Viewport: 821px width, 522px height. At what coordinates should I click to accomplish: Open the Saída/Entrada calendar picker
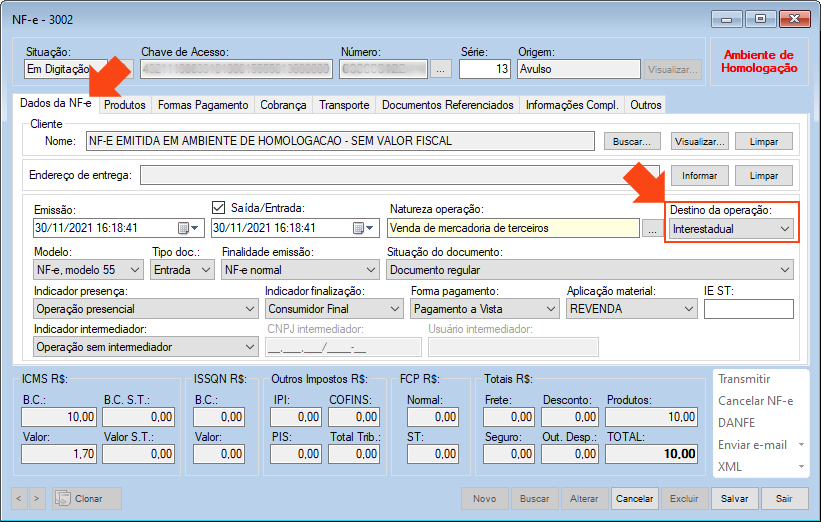(x=358, y=228)
